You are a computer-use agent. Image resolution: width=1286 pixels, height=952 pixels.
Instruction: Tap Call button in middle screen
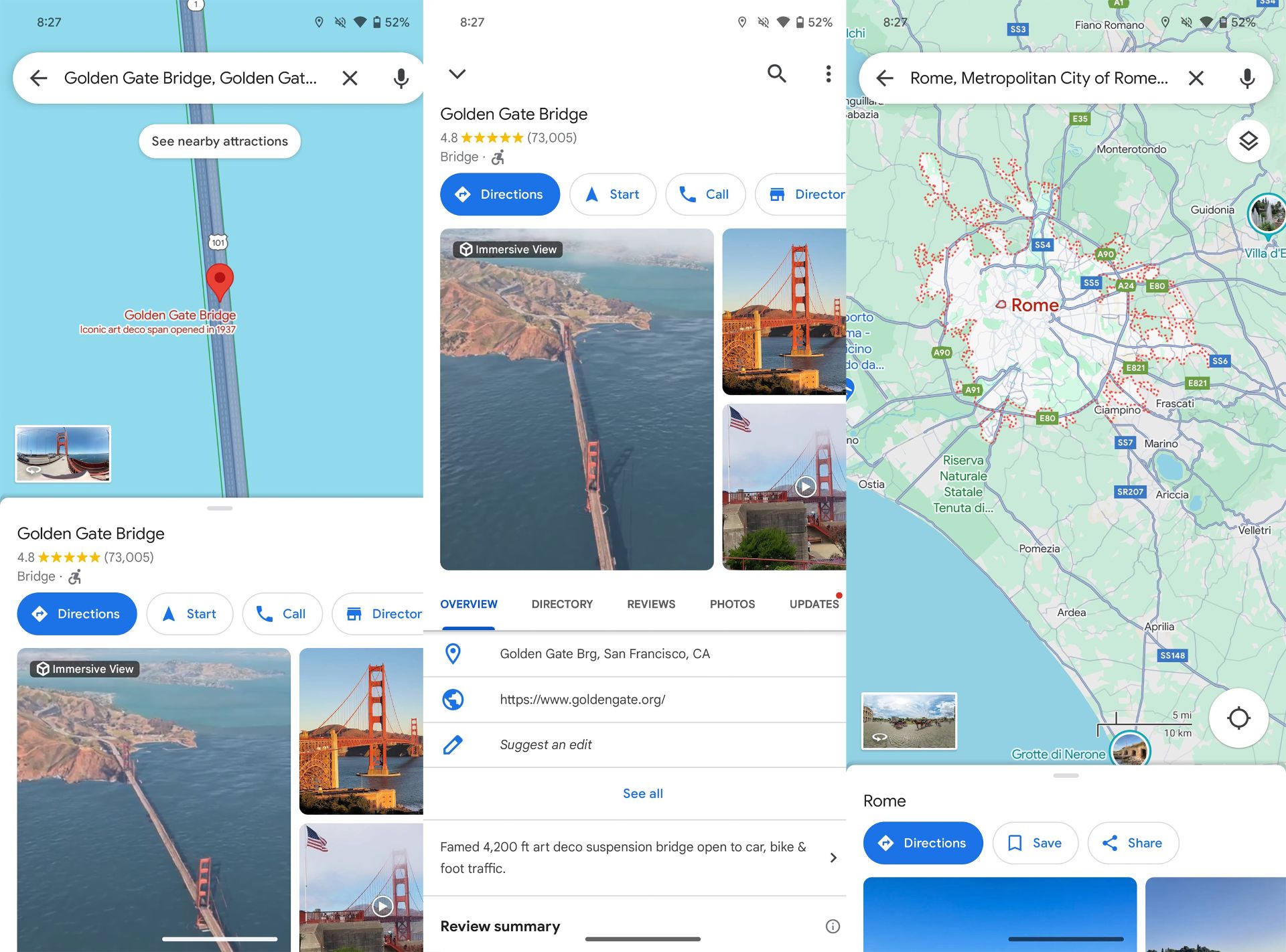(x=705, y=194)
